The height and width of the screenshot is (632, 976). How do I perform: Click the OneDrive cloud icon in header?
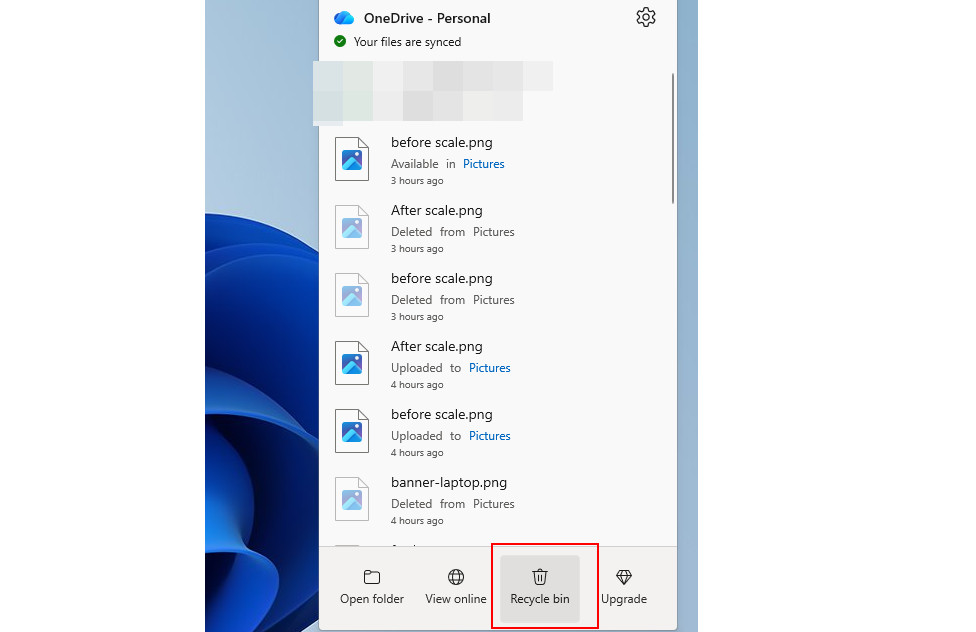coord(344,17)
